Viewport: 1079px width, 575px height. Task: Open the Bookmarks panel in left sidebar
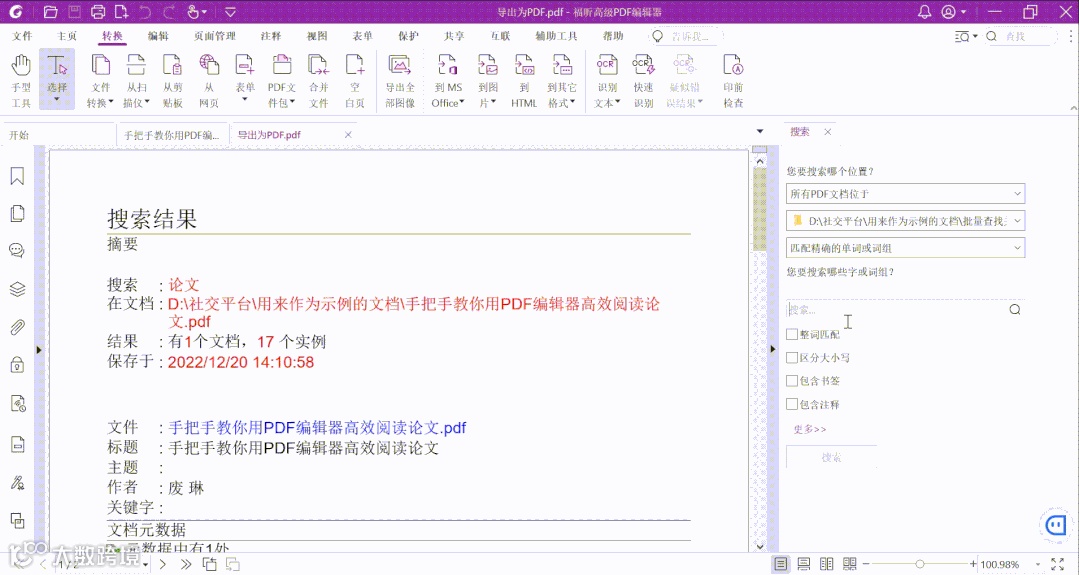click(x=17, y=176)
